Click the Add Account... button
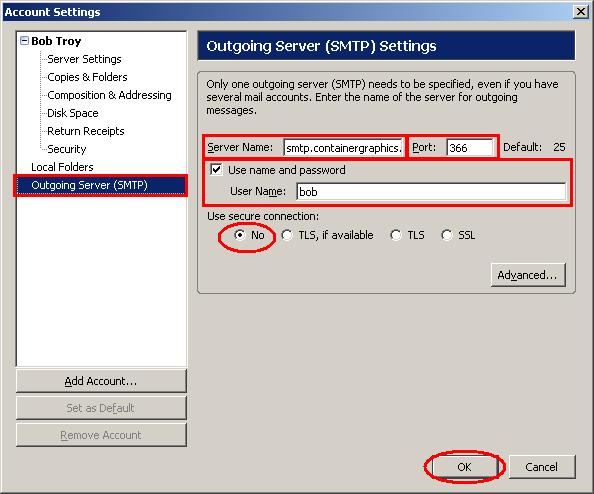Image resolution: width=594 pixels, height=494 pixels. pos(101,381)
